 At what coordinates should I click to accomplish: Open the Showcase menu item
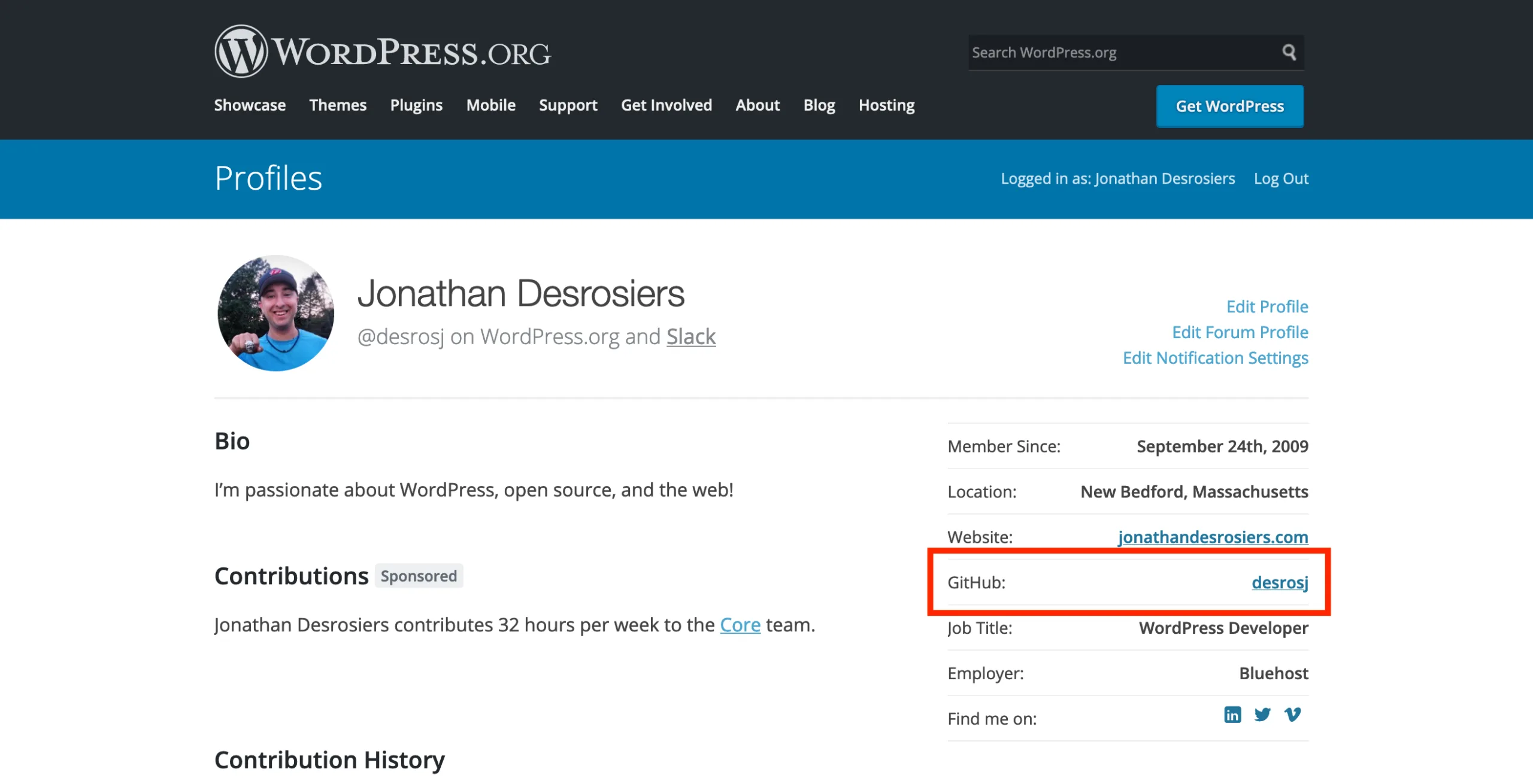click(250, 105)
